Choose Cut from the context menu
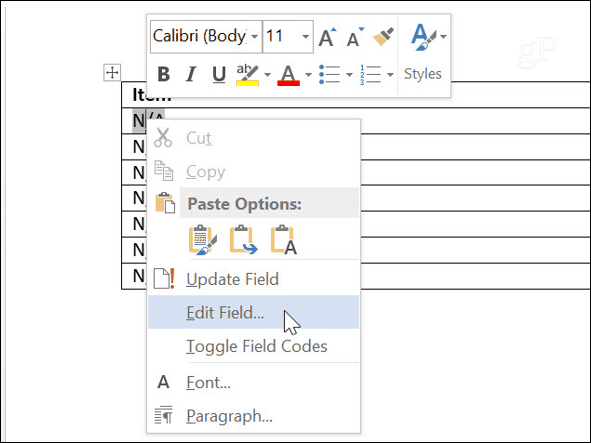 pyautogui.click(x=254, y=138)
